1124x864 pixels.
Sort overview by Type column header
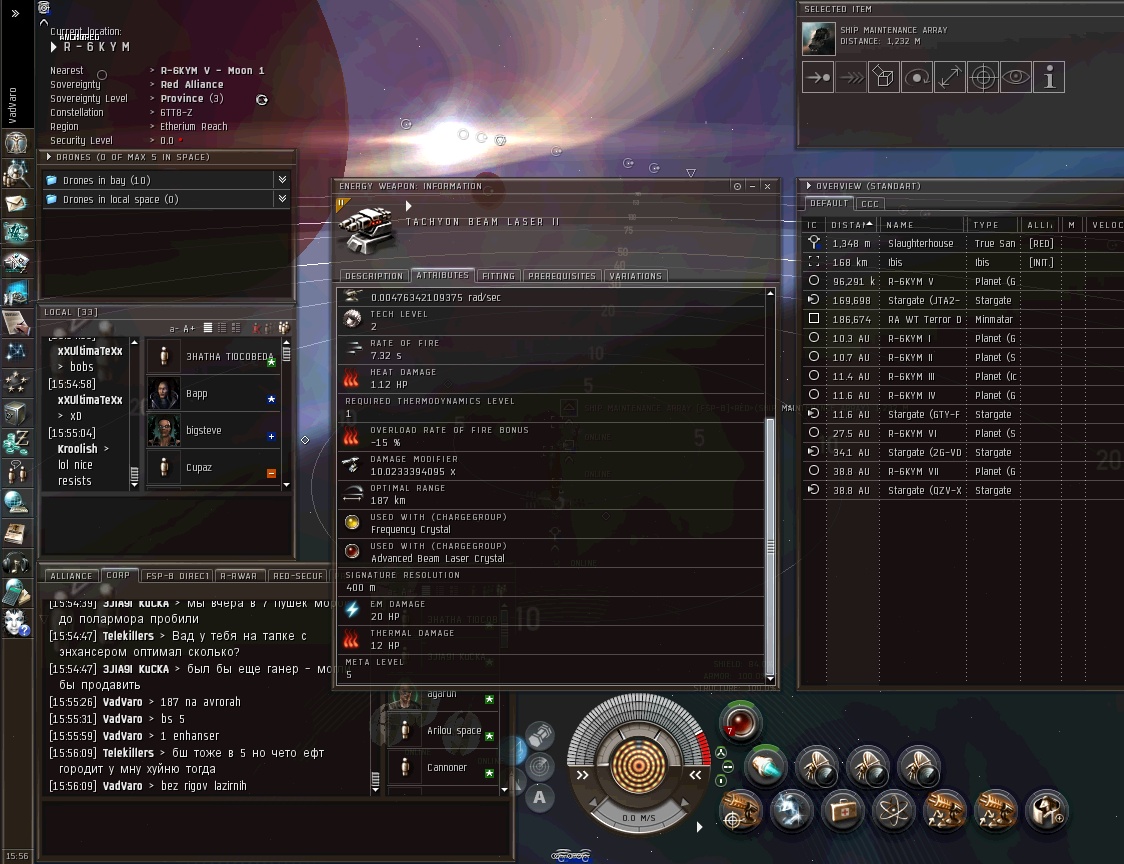pos(993,224)
